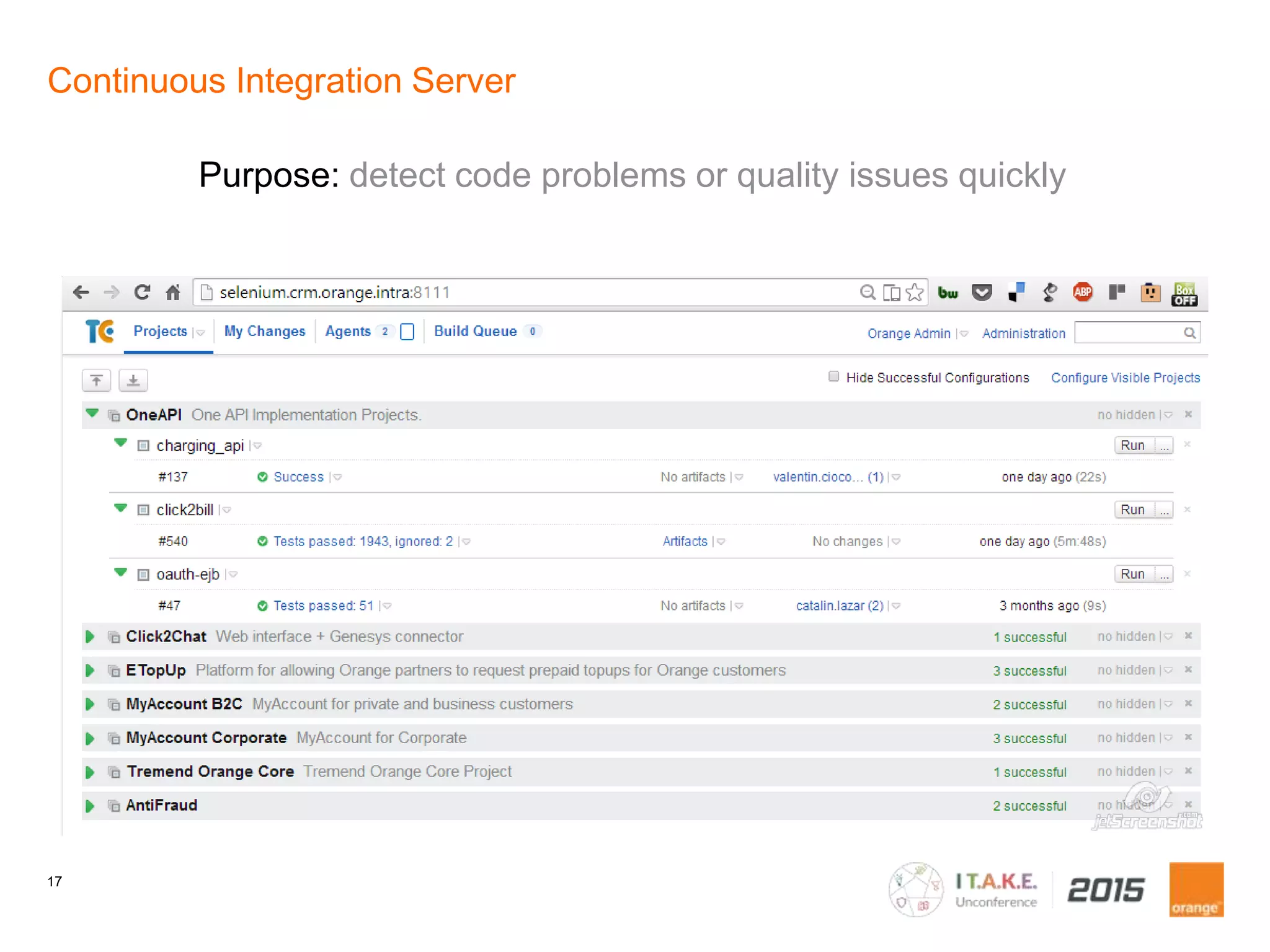This screenshot has width=1270, height=952.
Task: Expand all projects with down-arrow button
Action: tap(133, 380)
